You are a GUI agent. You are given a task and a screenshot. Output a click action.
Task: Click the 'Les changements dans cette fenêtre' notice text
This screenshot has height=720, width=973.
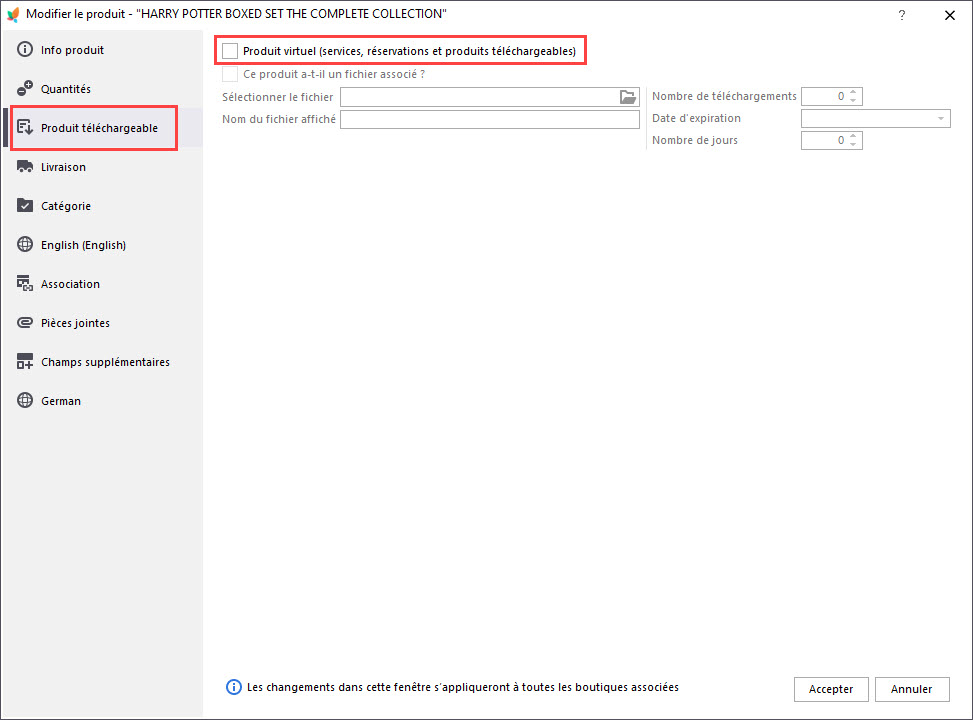(x=463, y=687)
